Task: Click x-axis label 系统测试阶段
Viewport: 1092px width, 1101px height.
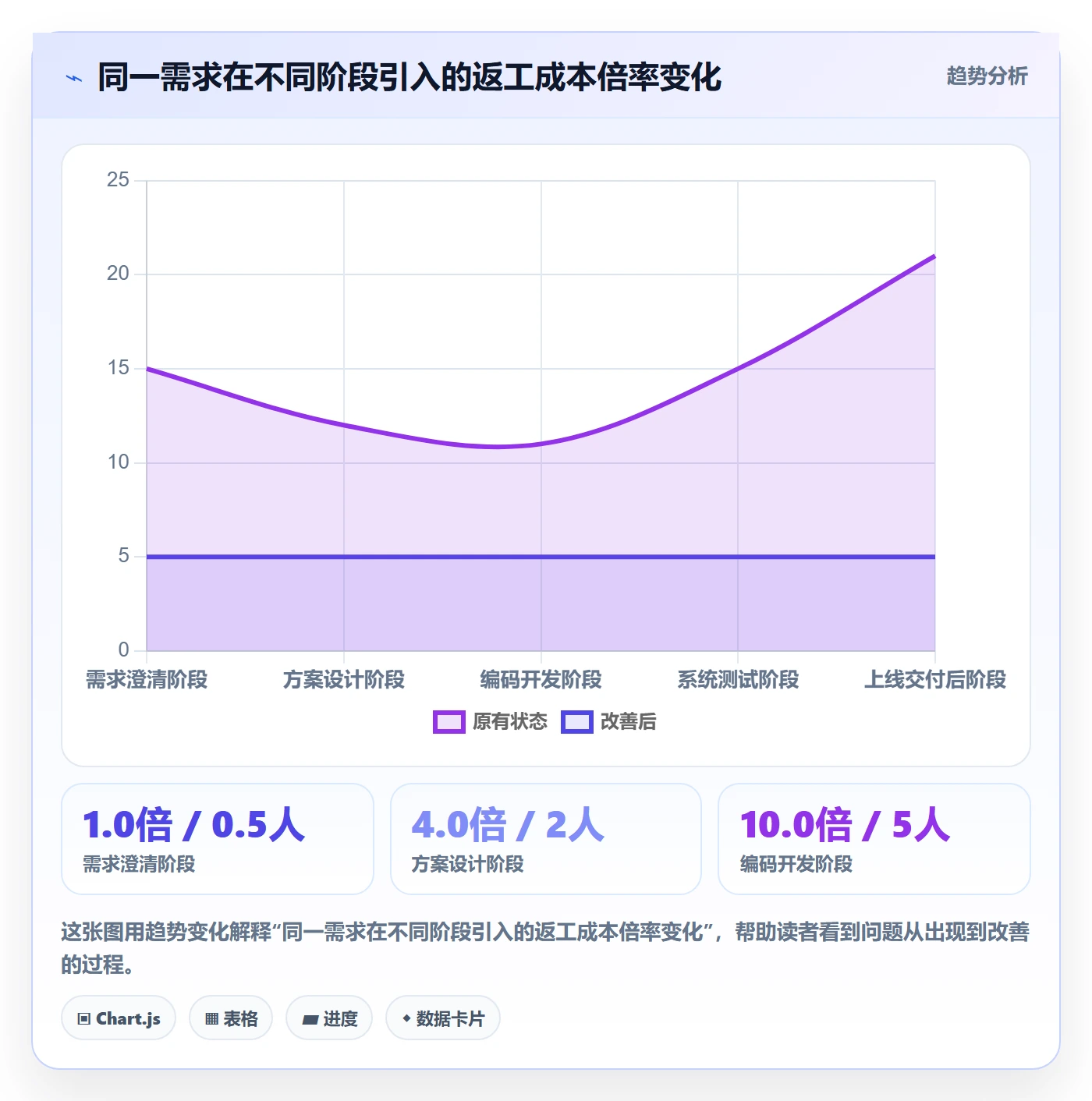Action: click(738, 680)
